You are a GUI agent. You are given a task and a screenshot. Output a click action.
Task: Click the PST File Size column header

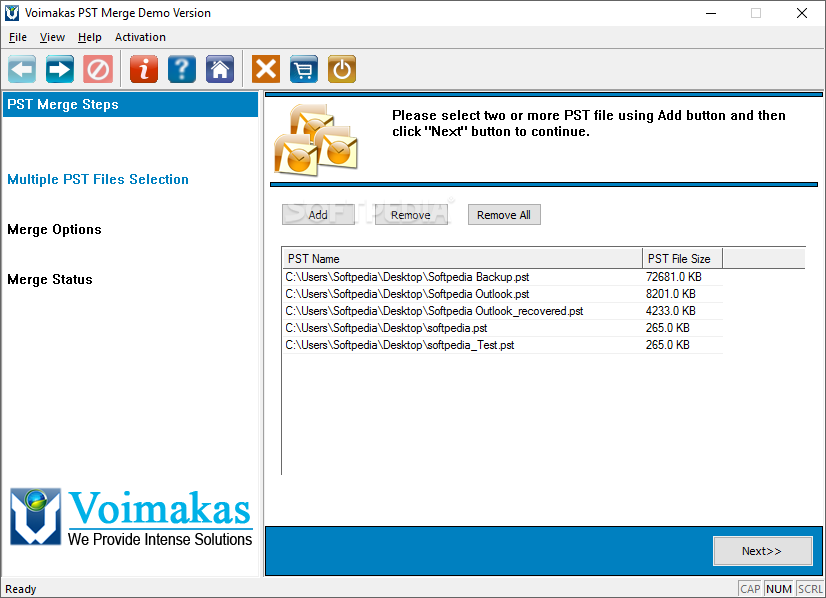pos(682,259)
